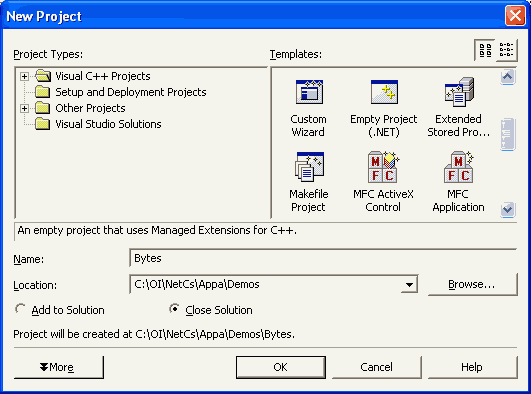Click the 'MFC ActiveX Control' caption

[383, 200]
